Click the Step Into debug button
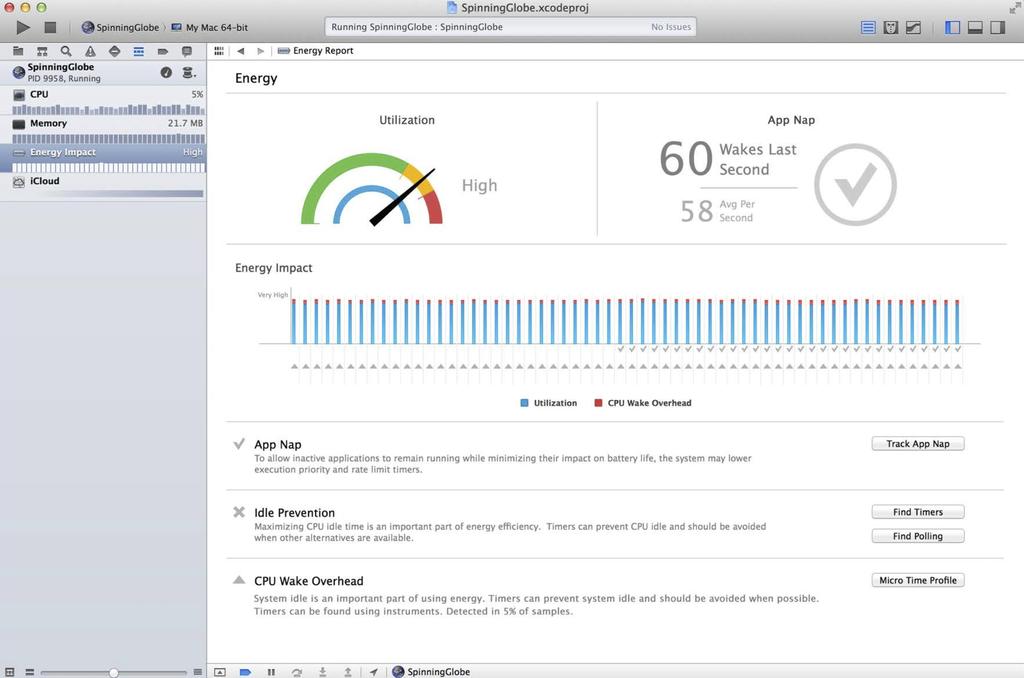Screen dimensions: 1024x678 323,672
